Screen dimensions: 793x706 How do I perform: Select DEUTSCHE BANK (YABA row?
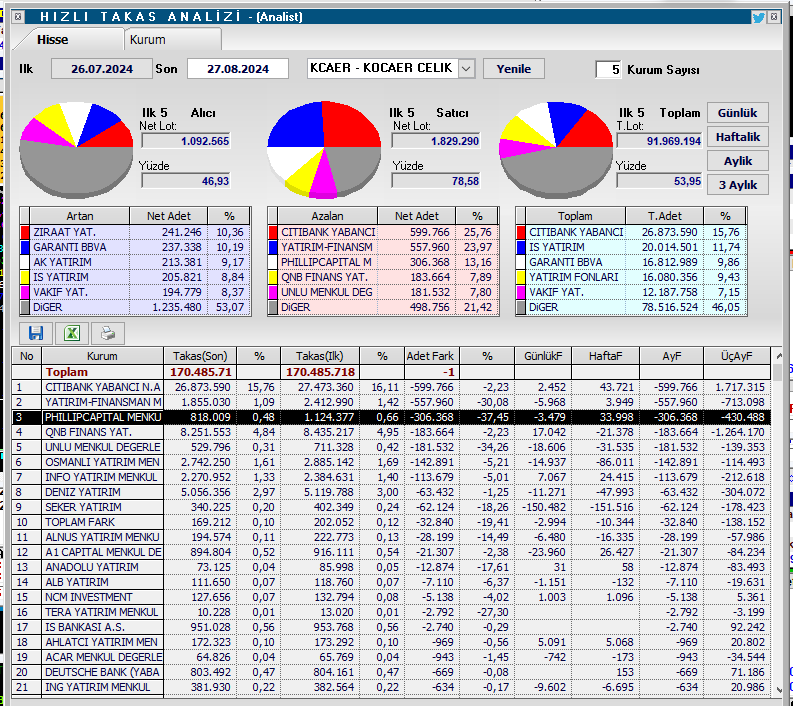(391, 672)
